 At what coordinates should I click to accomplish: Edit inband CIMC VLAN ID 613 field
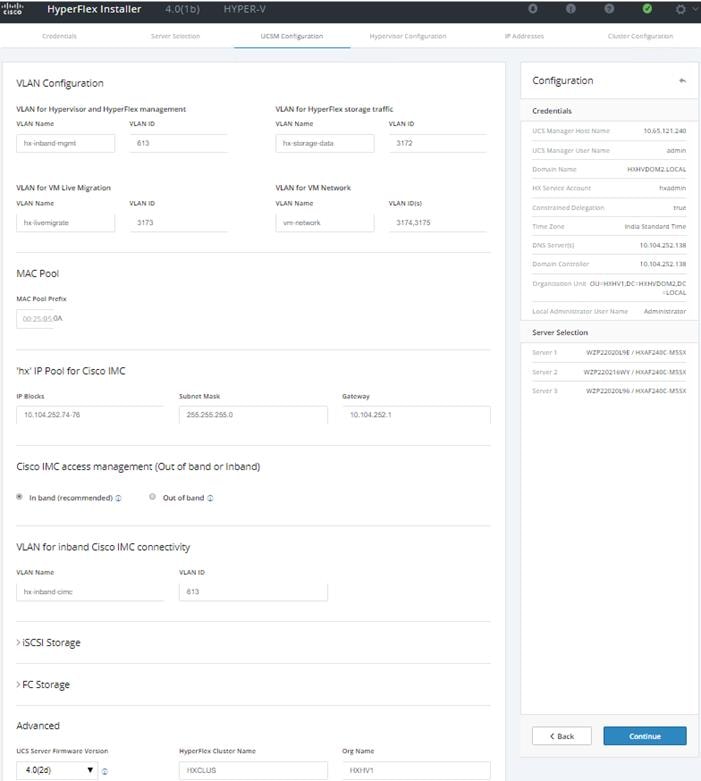tap(253, 592)
